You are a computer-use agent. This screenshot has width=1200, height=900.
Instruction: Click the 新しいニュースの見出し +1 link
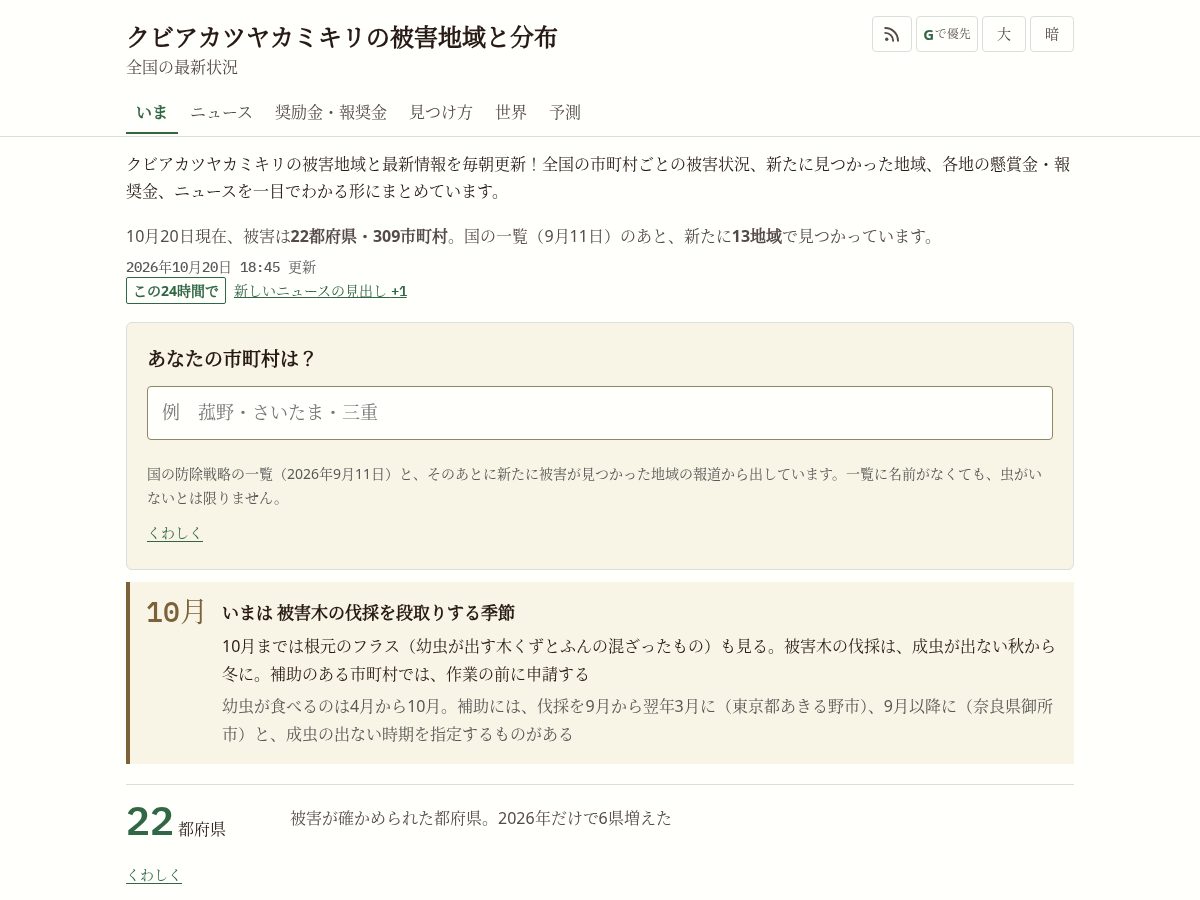(x=320, y=291)
